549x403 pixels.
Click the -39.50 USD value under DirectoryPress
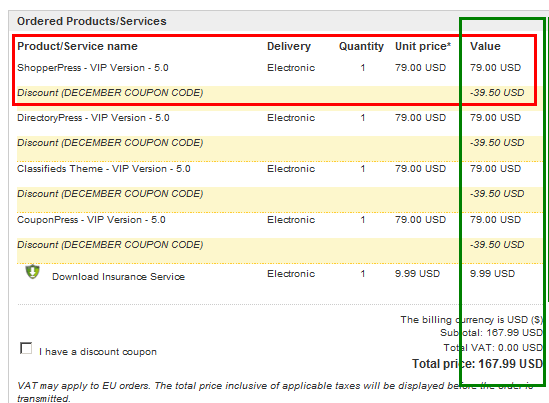click(x=497, y=143)
